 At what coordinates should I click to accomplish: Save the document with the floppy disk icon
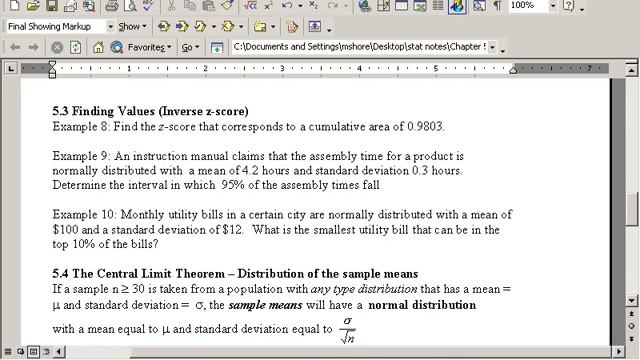pos(51,5)
